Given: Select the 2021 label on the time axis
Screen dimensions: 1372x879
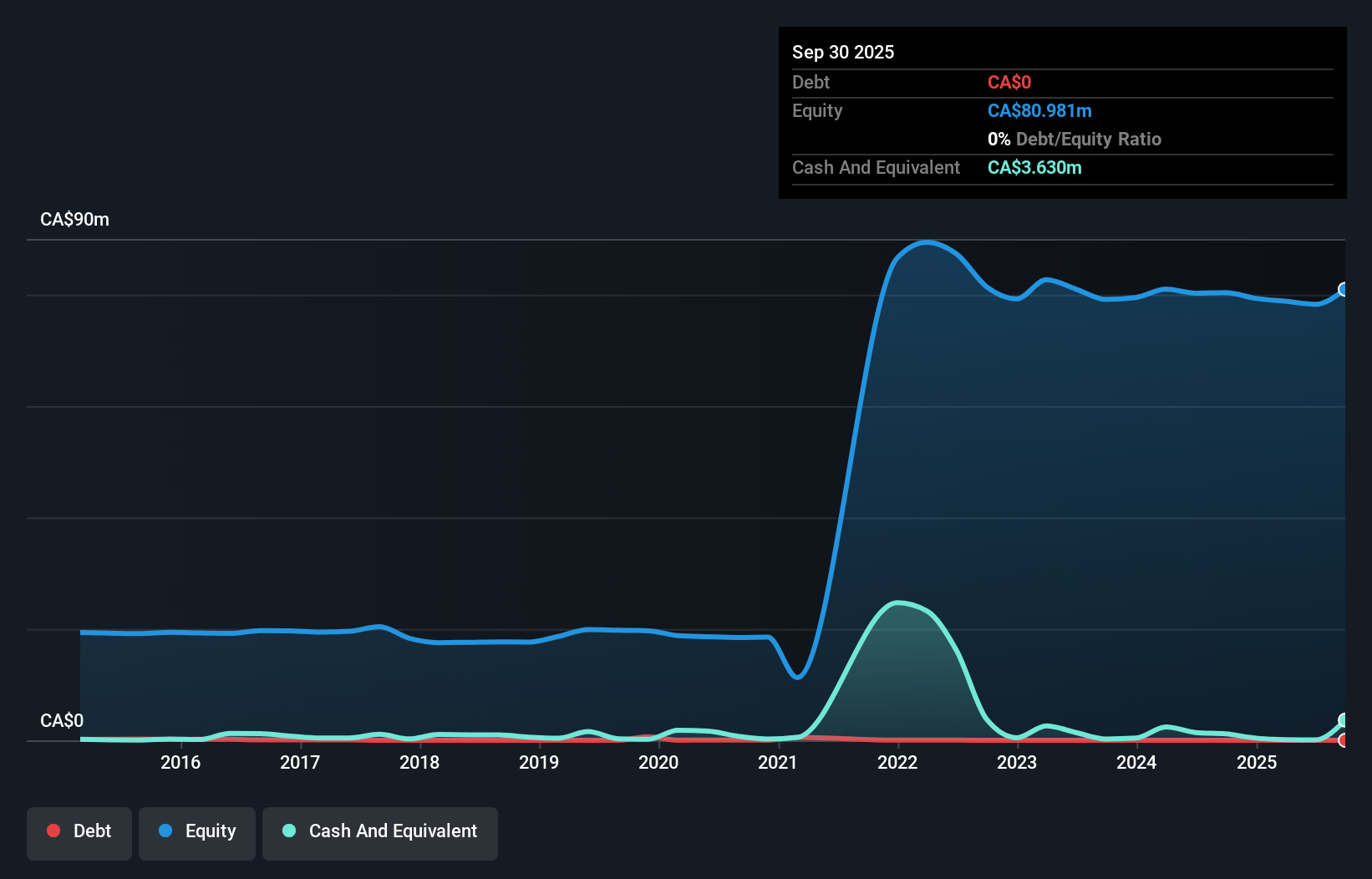Looking at the screenshot, I should [x=778, y=762].
